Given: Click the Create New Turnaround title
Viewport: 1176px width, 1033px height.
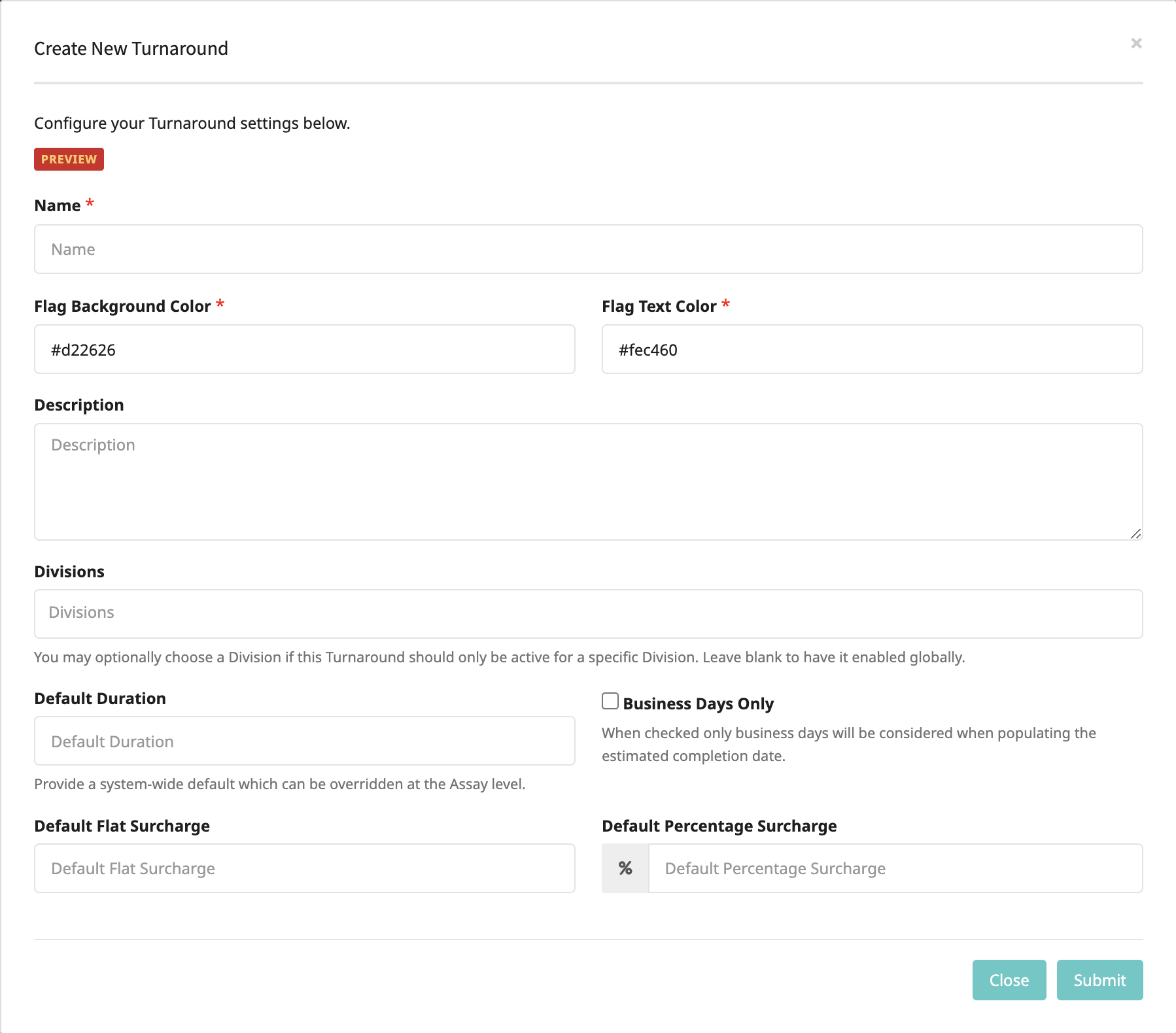Looking at the screenshot, I should [131, 48].
